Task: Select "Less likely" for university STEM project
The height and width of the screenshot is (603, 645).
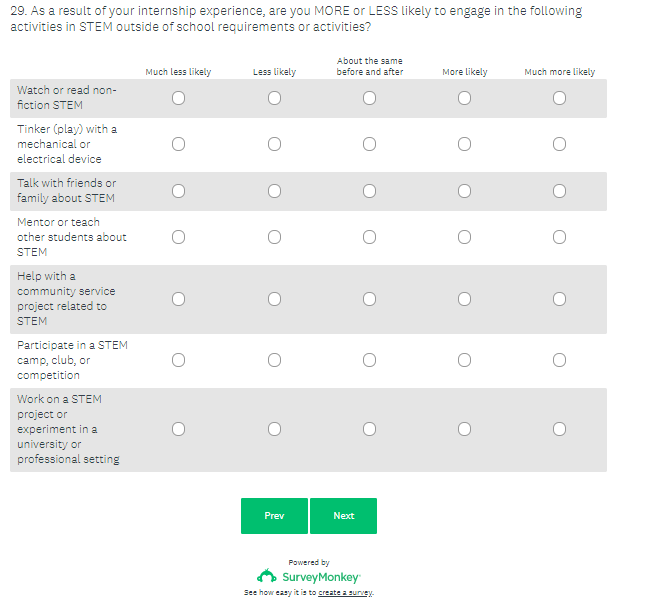Action: point(274,429)
